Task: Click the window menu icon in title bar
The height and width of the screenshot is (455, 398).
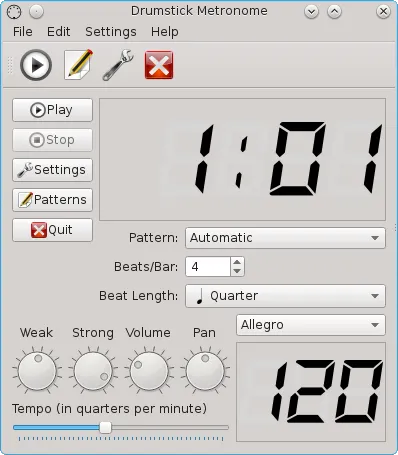Action: pyautogui.click(x=14, y=12)
